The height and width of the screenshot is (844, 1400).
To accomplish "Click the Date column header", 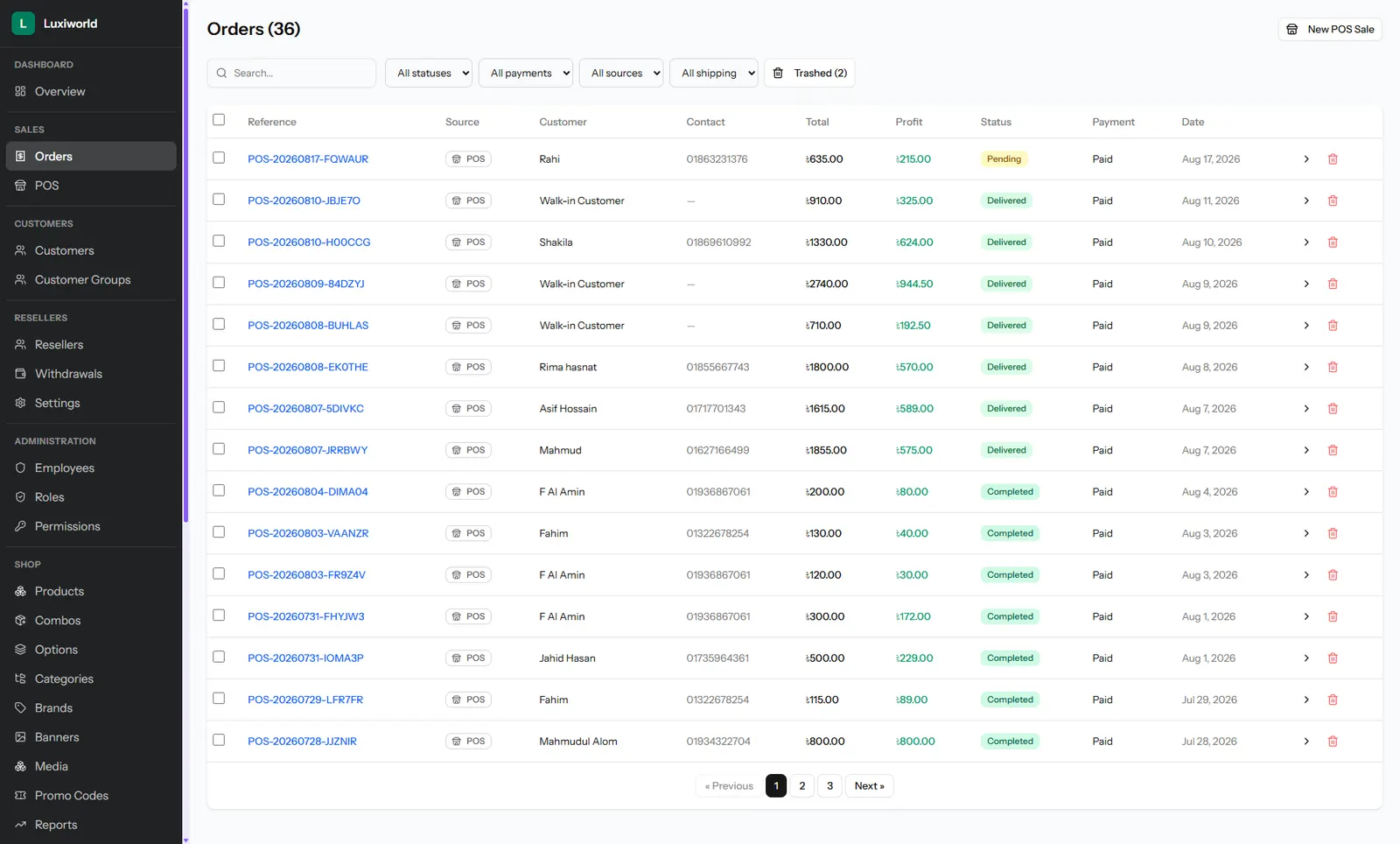I will pos(1193,122).
